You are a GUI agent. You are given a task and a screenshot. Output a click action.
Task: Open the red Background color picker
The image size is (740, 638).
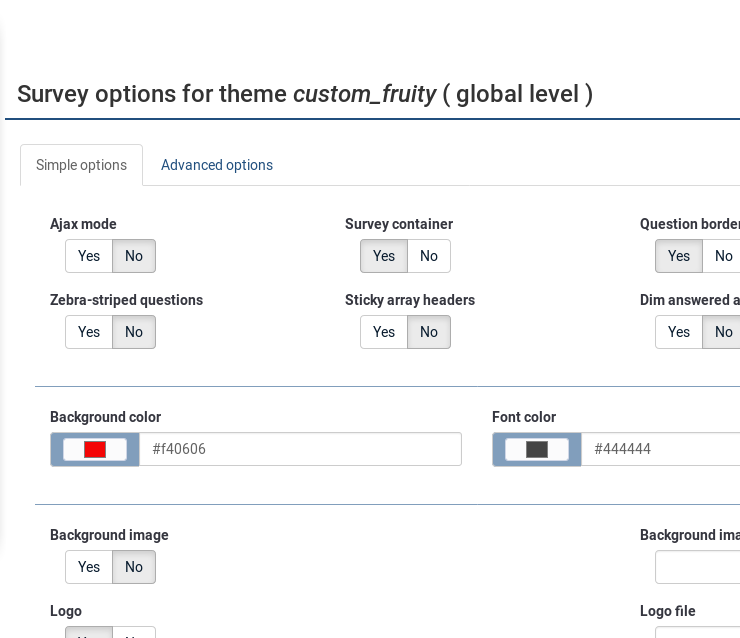click(95, 449)
